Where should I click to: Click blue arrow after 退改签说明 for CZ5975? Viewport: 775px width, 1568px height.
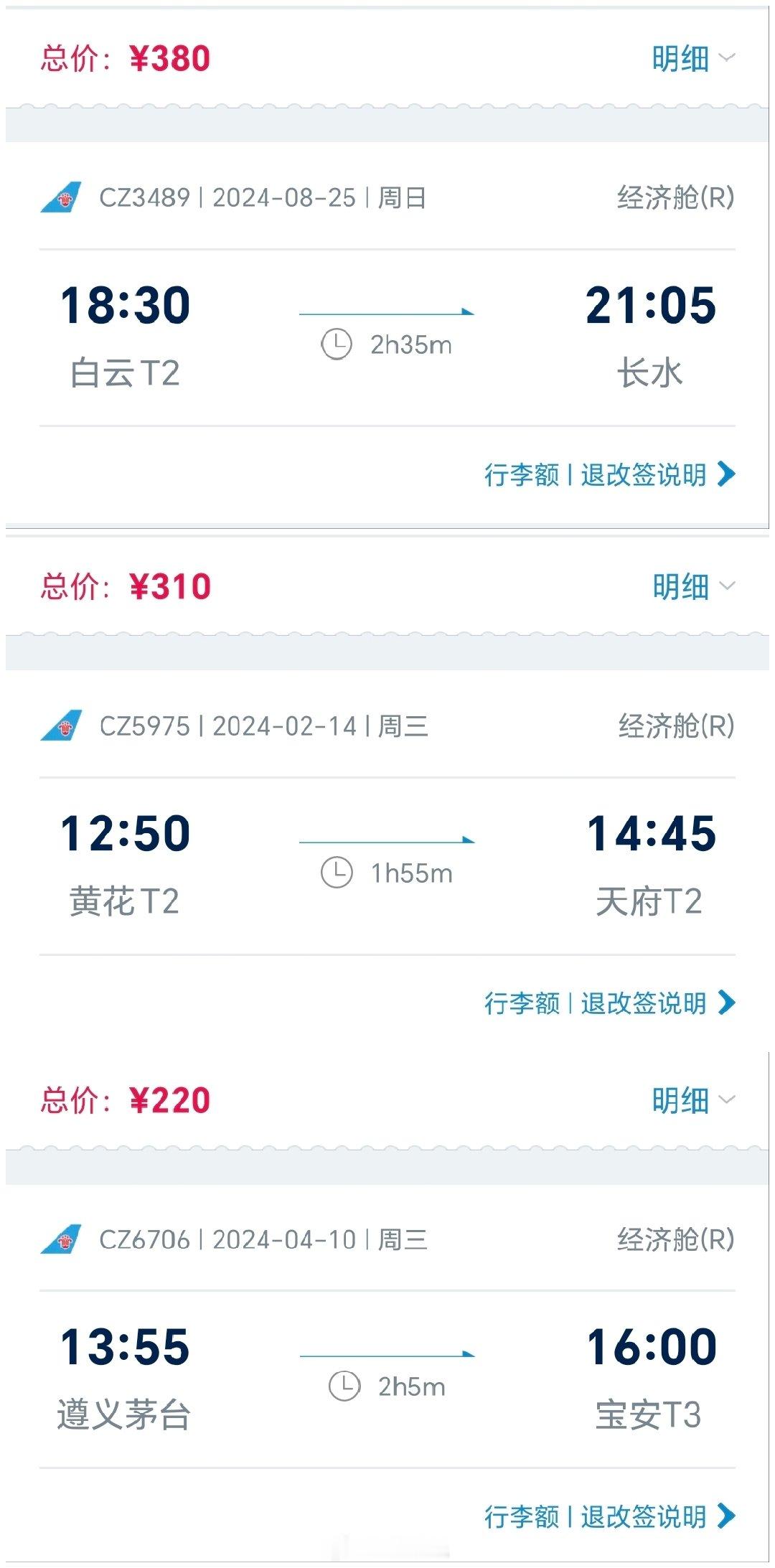click(x=726, y=1003)
